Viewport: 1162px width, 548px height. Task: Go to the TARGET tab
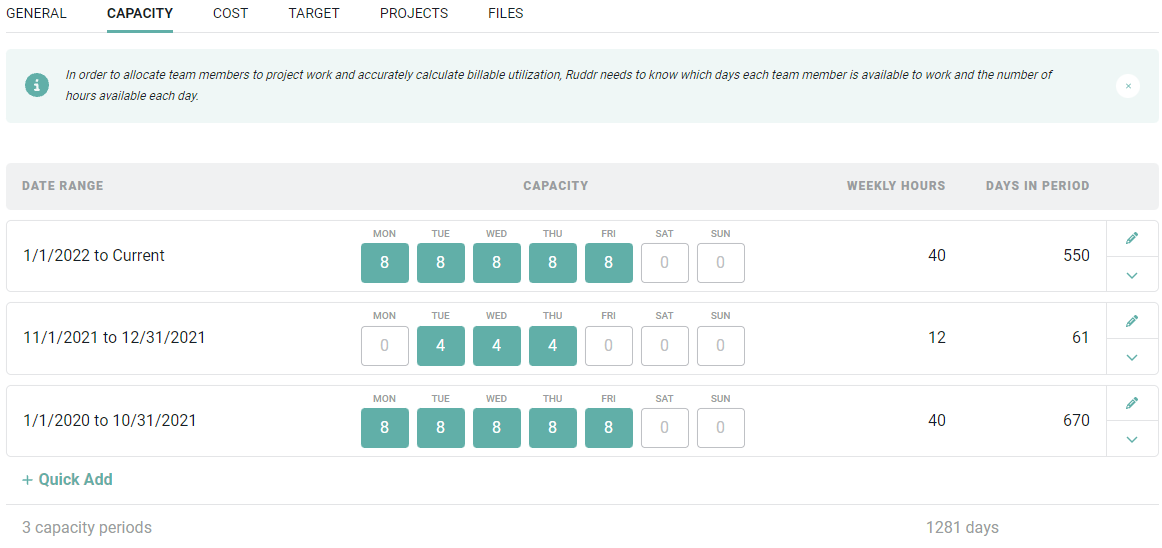point(314,13)
